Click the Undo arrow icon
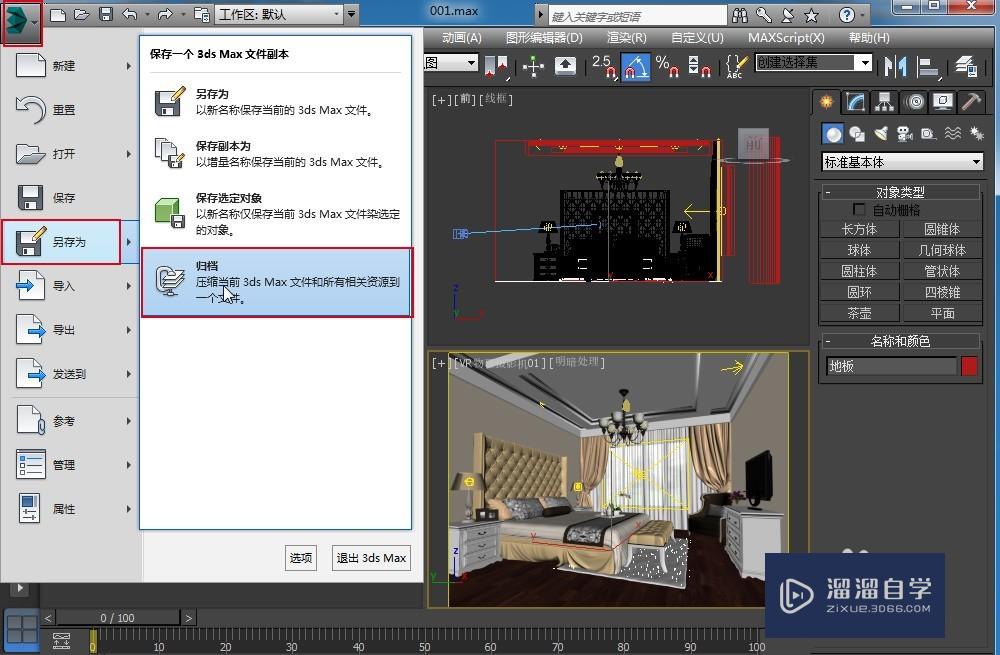 click(129, 14)
